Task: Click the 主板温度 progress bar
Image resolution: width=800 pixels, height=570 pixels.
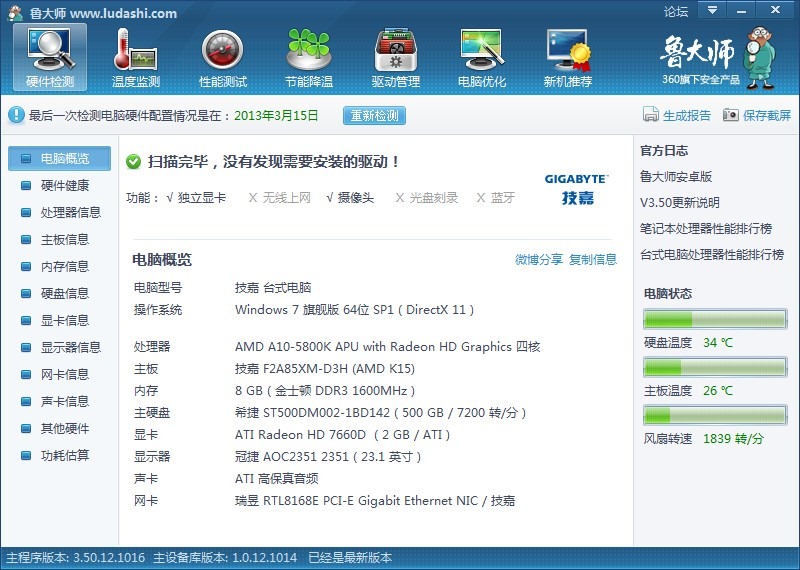Action: [x=715, y=367]
